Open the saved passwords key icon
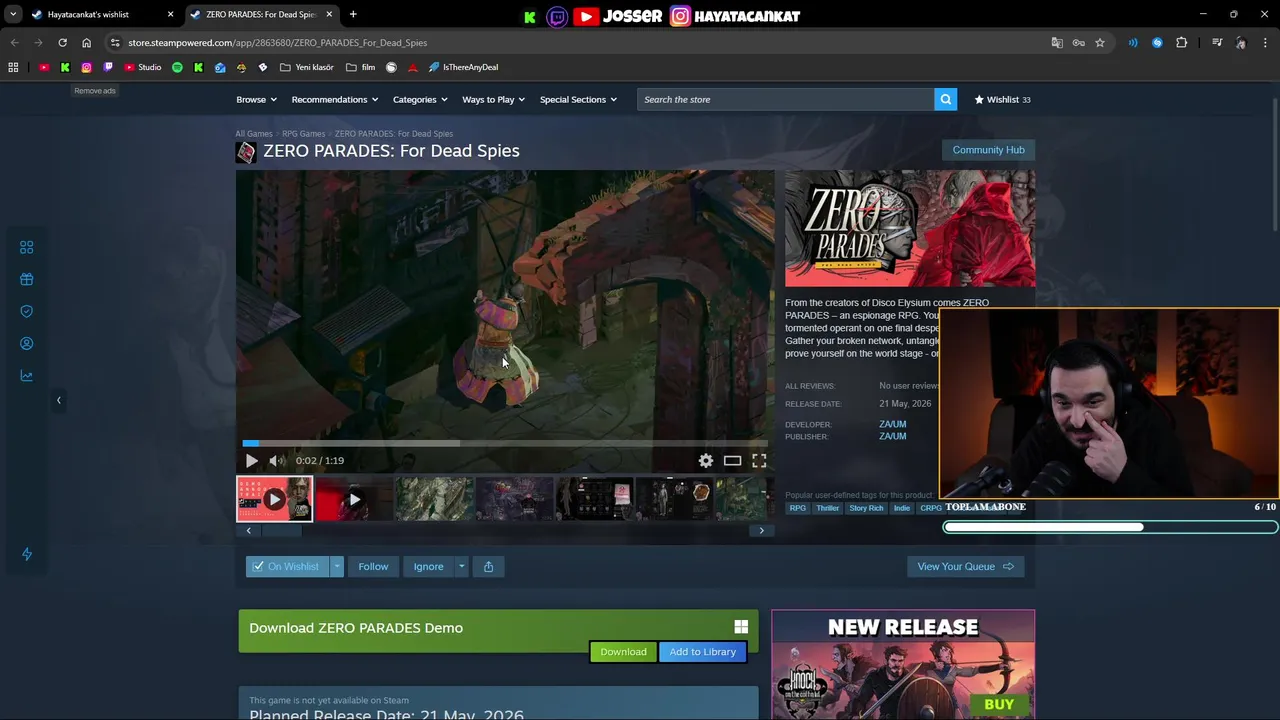The height and width of the screenshot is (720, 1280). coord(1078,43)
